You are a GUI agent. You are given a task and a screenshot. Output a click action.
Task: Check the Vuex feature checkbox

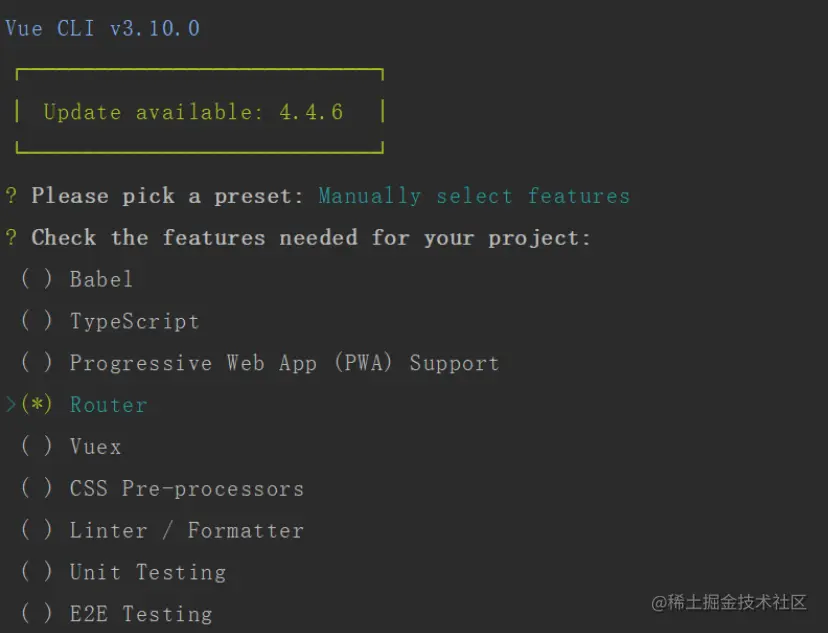coord(36,447)
